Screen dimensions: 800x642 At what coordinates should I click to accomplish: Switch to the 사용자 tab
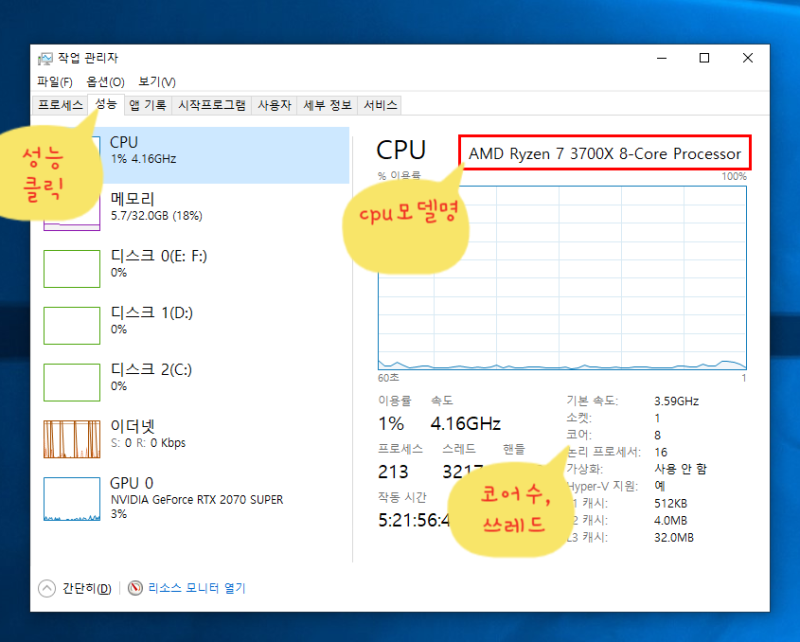[274, 105]
